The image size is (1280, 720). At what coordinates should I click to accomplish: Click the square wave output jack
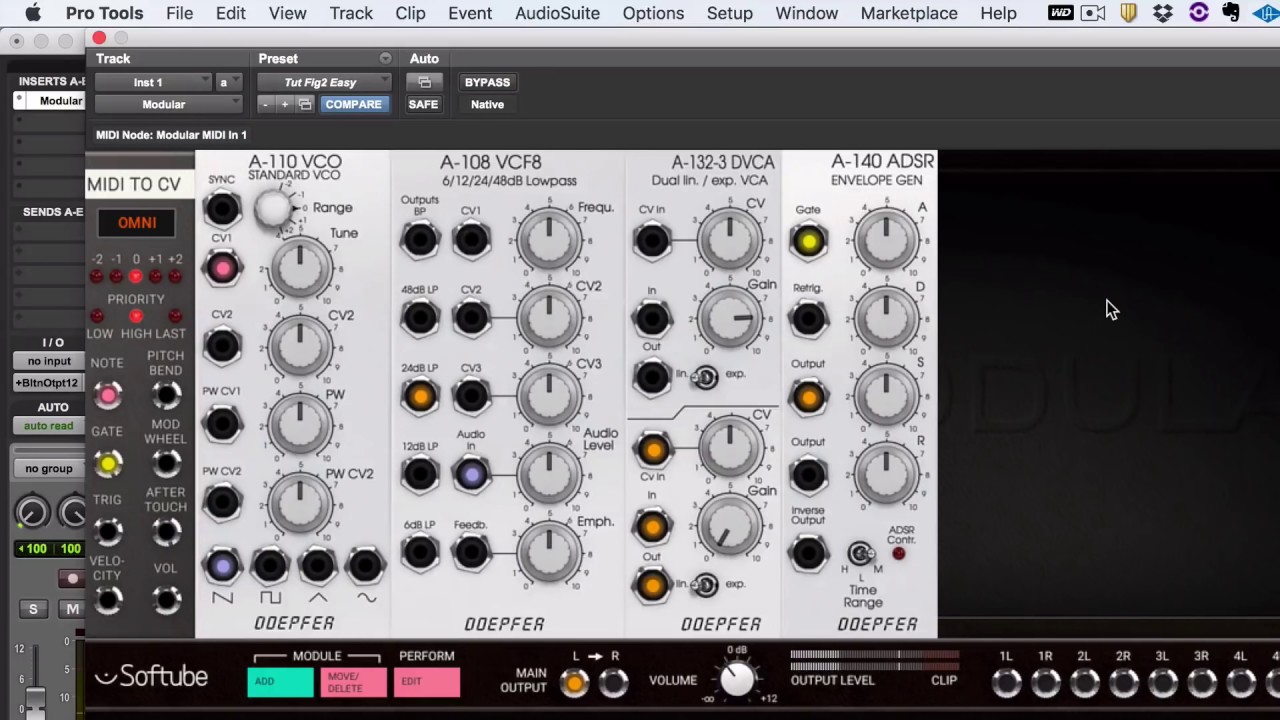(x=270, y=566)
